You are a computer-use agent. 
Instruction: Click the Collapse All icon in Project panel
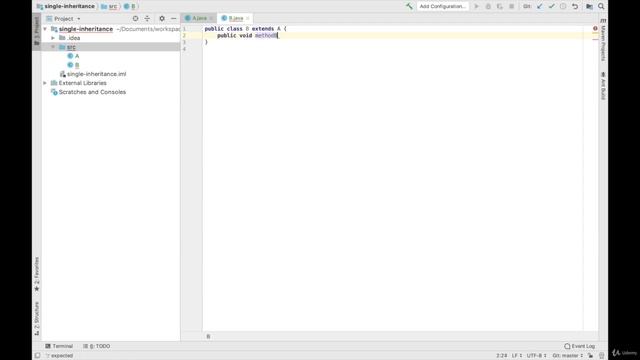pos(147,18)
